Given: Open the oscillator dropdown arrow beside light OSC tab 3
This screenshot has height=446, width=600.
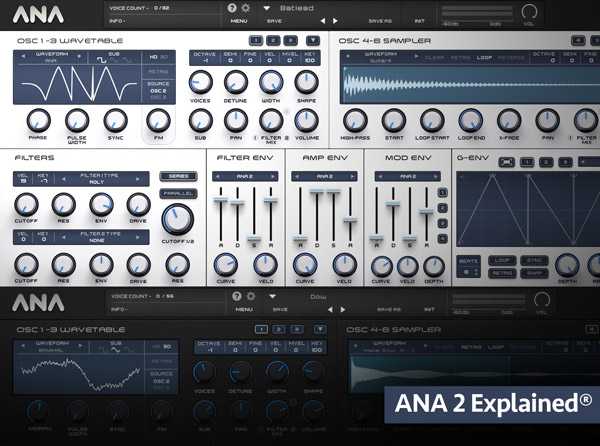Looking at the screenshot, I should point(313,41).
